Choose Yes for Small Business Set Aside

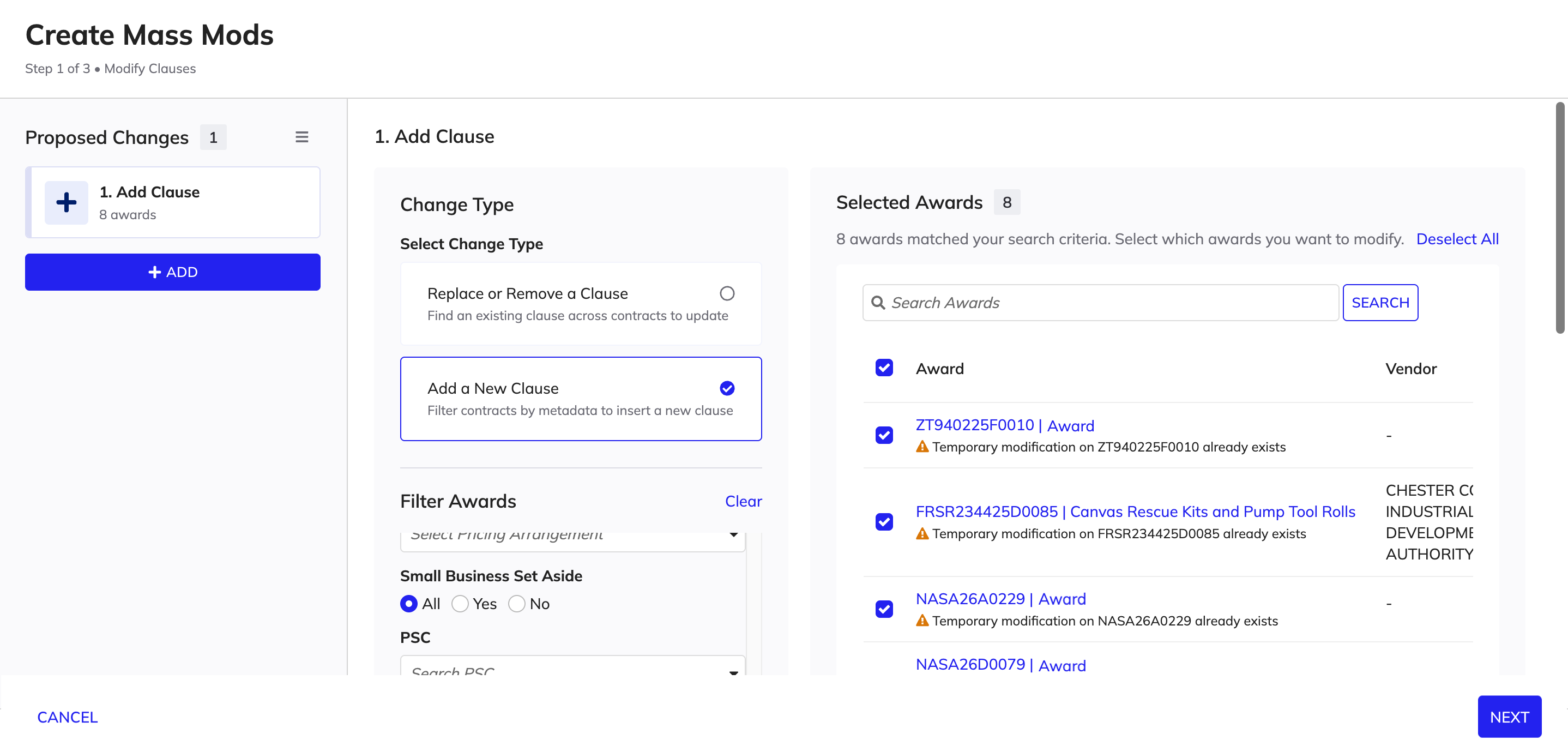click(460, 604)
